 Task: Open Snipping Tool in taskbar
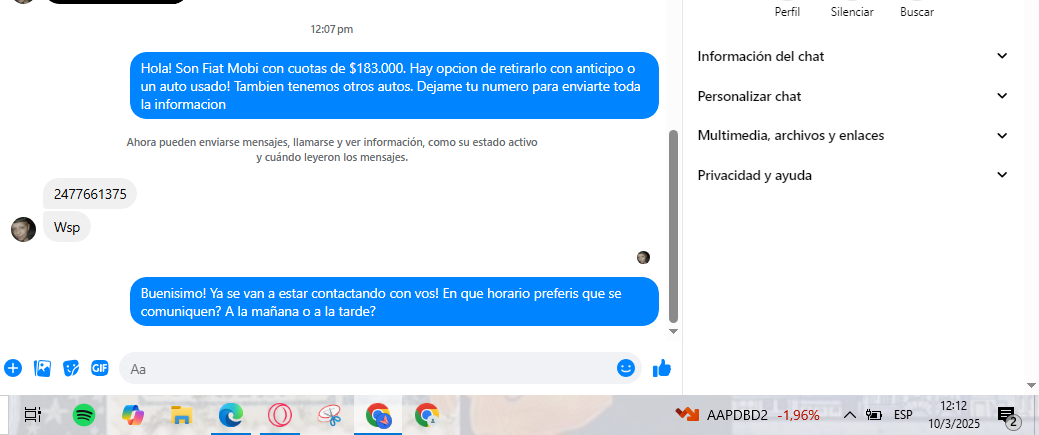point(328,415)
